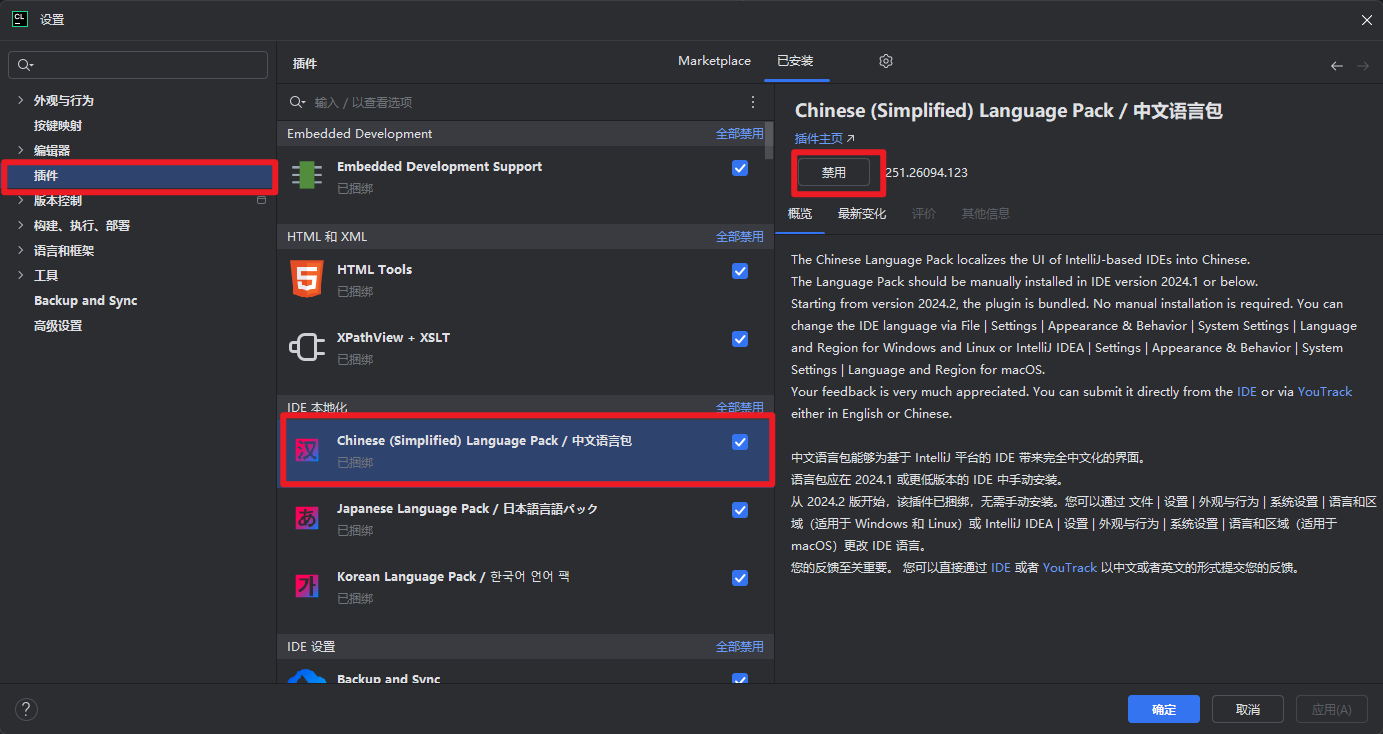Toggle the Backup and Sync plugin checkbox

740,679
